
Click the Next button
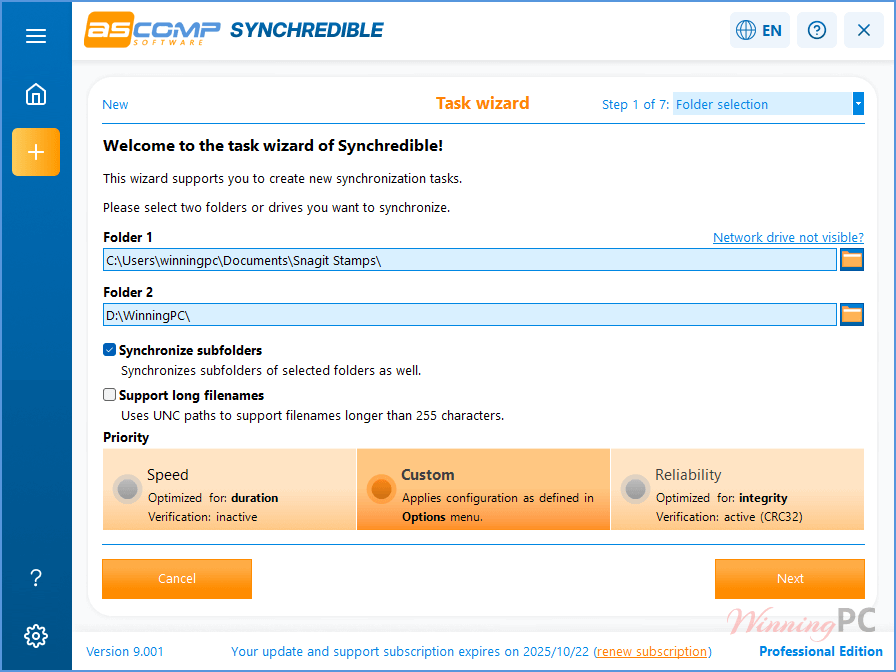pyautogui.click(x=790, y=579)
